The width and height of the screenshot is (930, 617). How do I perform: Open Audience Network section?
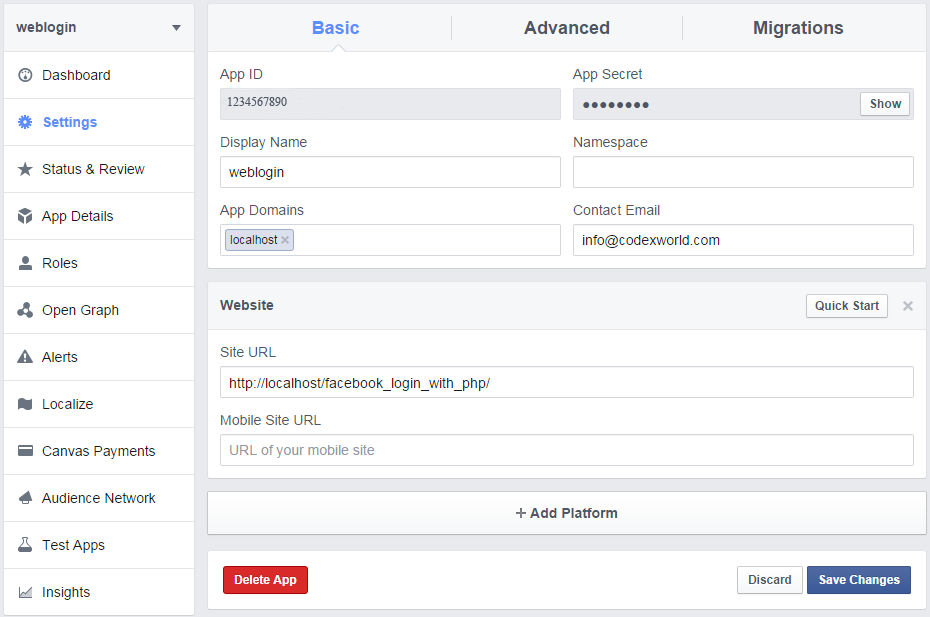coord(99,498)
